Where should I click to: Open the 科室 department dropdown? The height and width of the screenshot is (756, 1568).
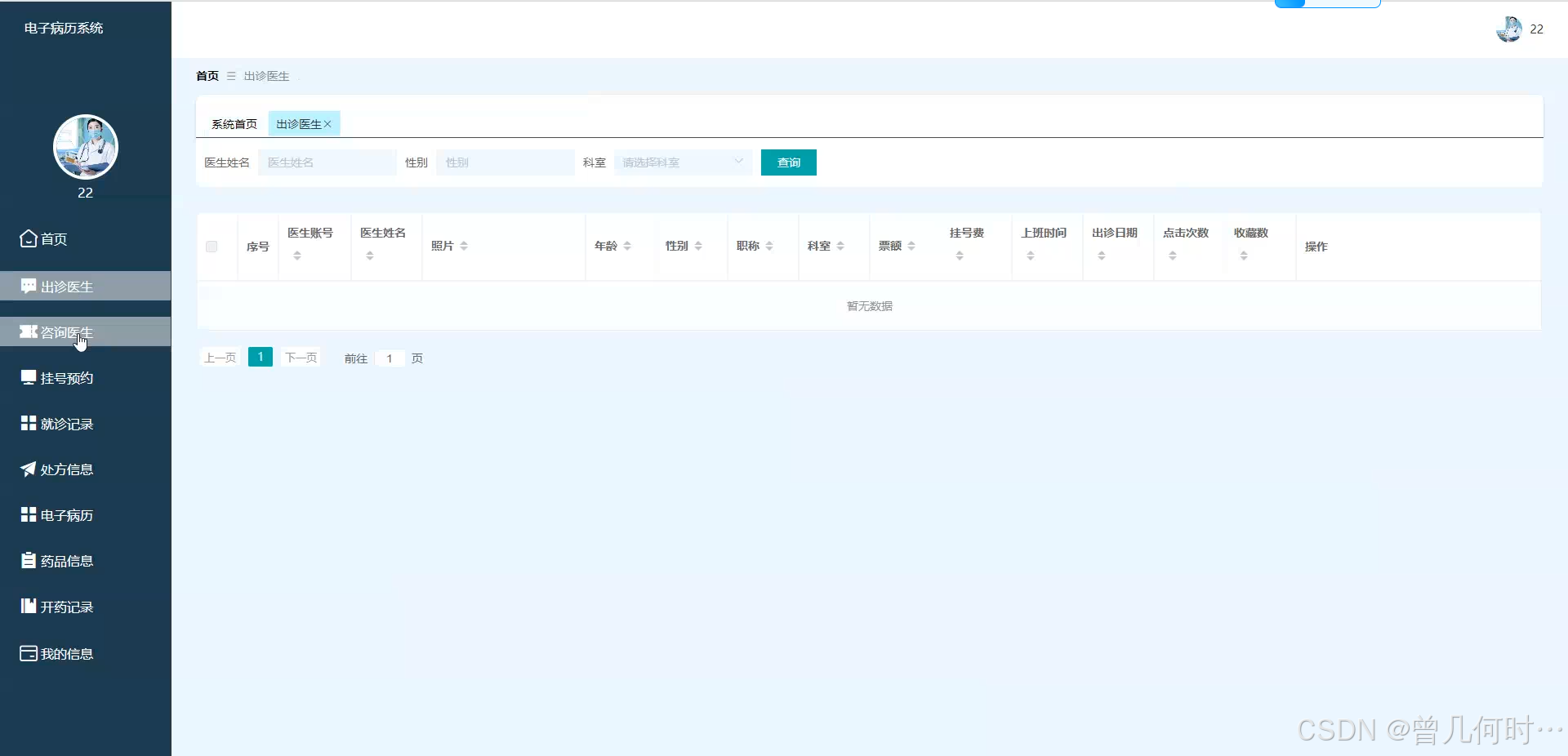click(x=683, y=162)
